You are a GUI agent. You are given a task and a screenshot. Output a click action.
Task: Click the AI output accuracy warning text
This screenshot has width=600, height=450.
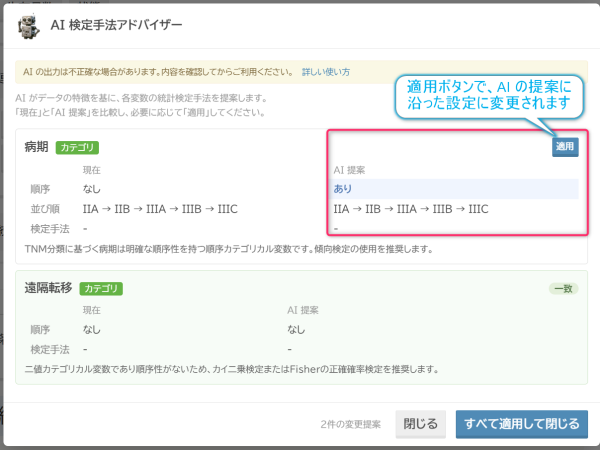[158, 72]
